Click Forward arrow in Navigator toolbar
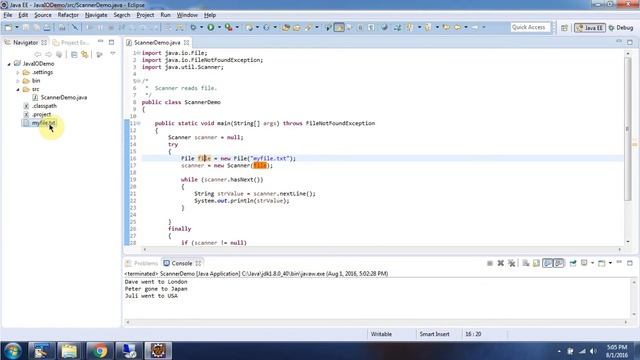This screenshot has width=640, height=360. (x=49, y=54)
